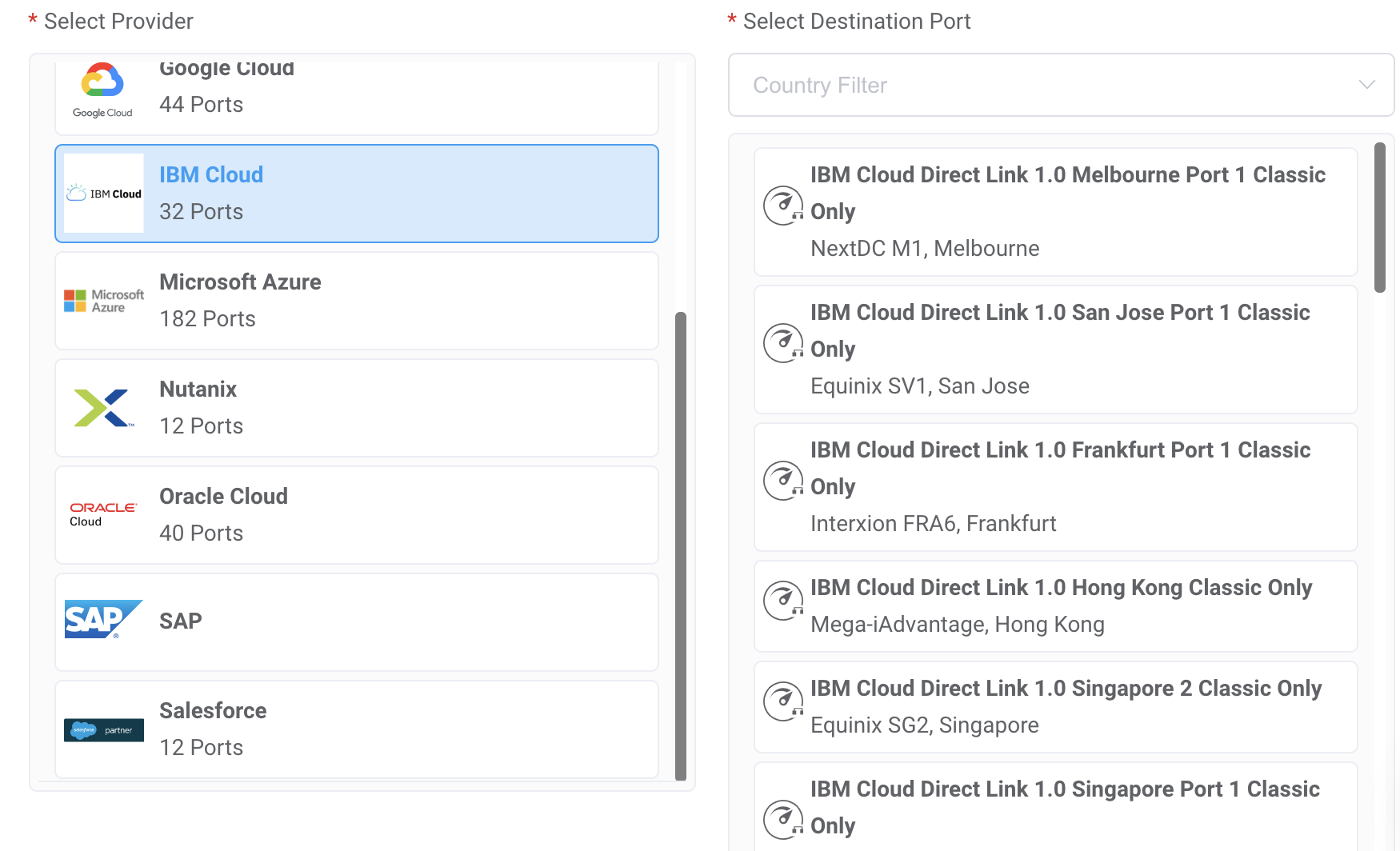Choose the Direct Link 1.0 Frankfurt Port 1 destination
Viewport: 1400px width, 851px height.
pos(1056,487)
